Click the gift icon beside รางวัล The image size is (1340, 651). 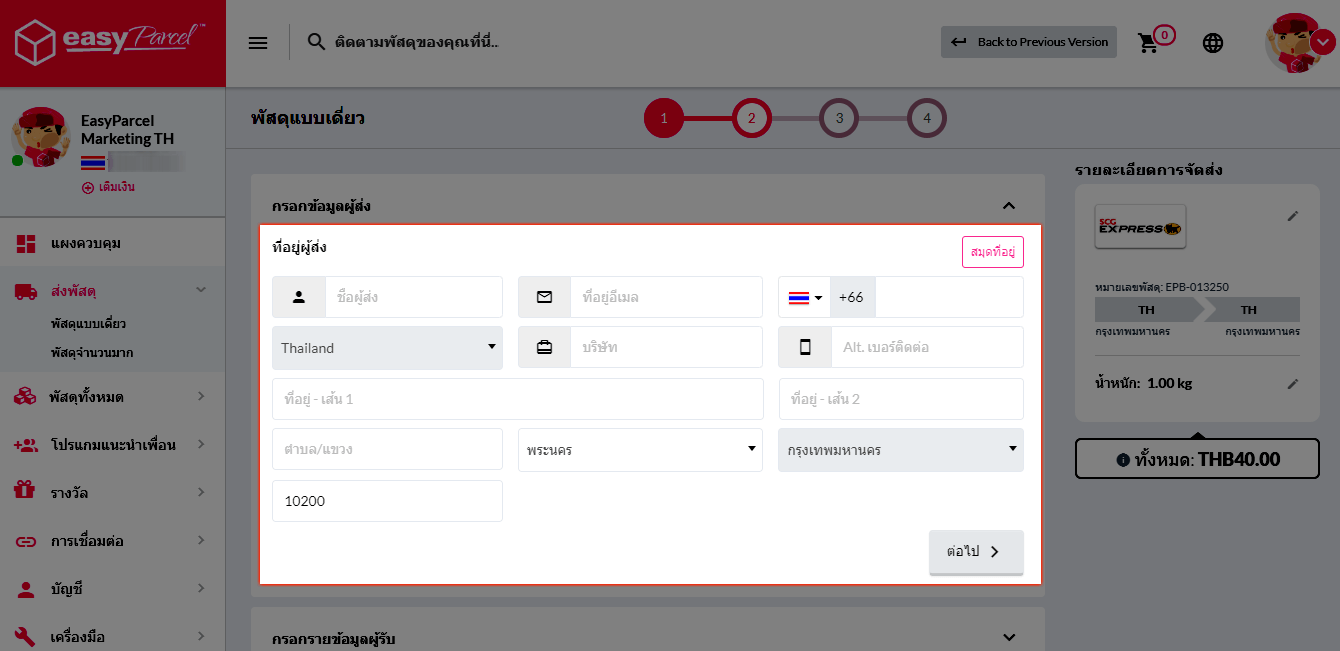26,492
